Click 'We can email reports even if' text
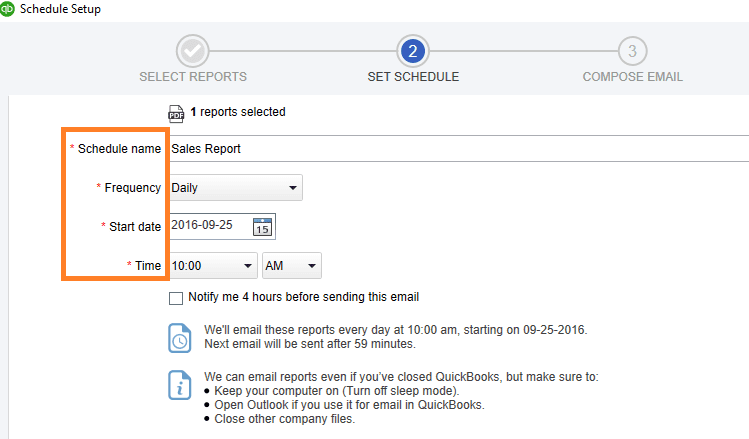 (401, 377)
